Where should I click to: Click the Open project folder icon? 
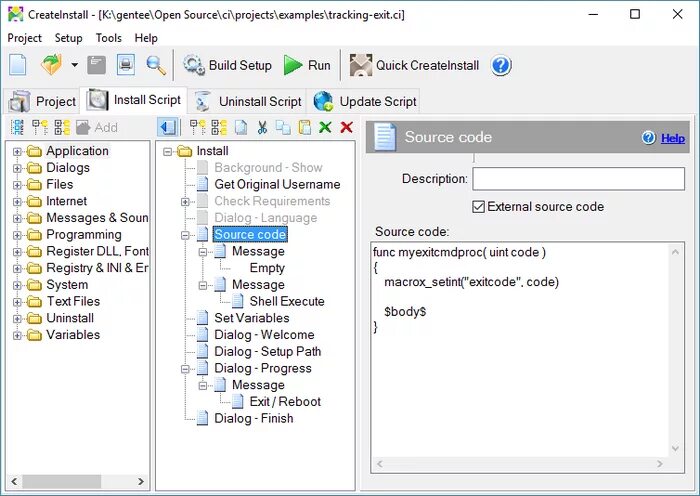(x=51, y=65)
